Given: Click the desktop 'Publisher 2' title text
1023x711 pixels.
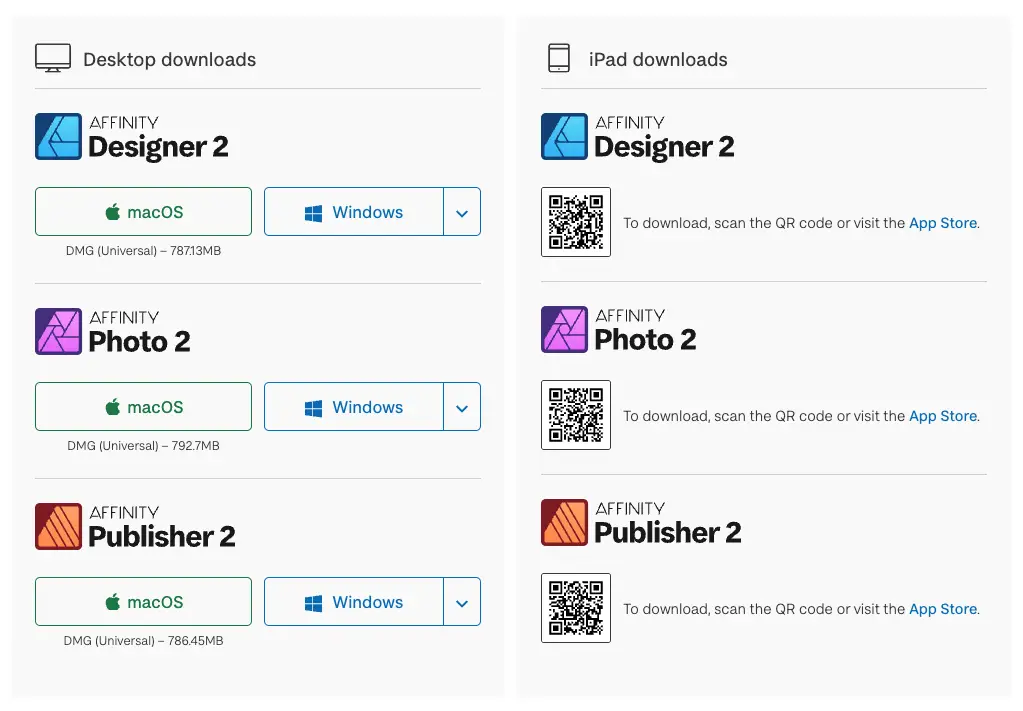Looking at the screenshot, I should pyautogui.click(x=162, y=536).
